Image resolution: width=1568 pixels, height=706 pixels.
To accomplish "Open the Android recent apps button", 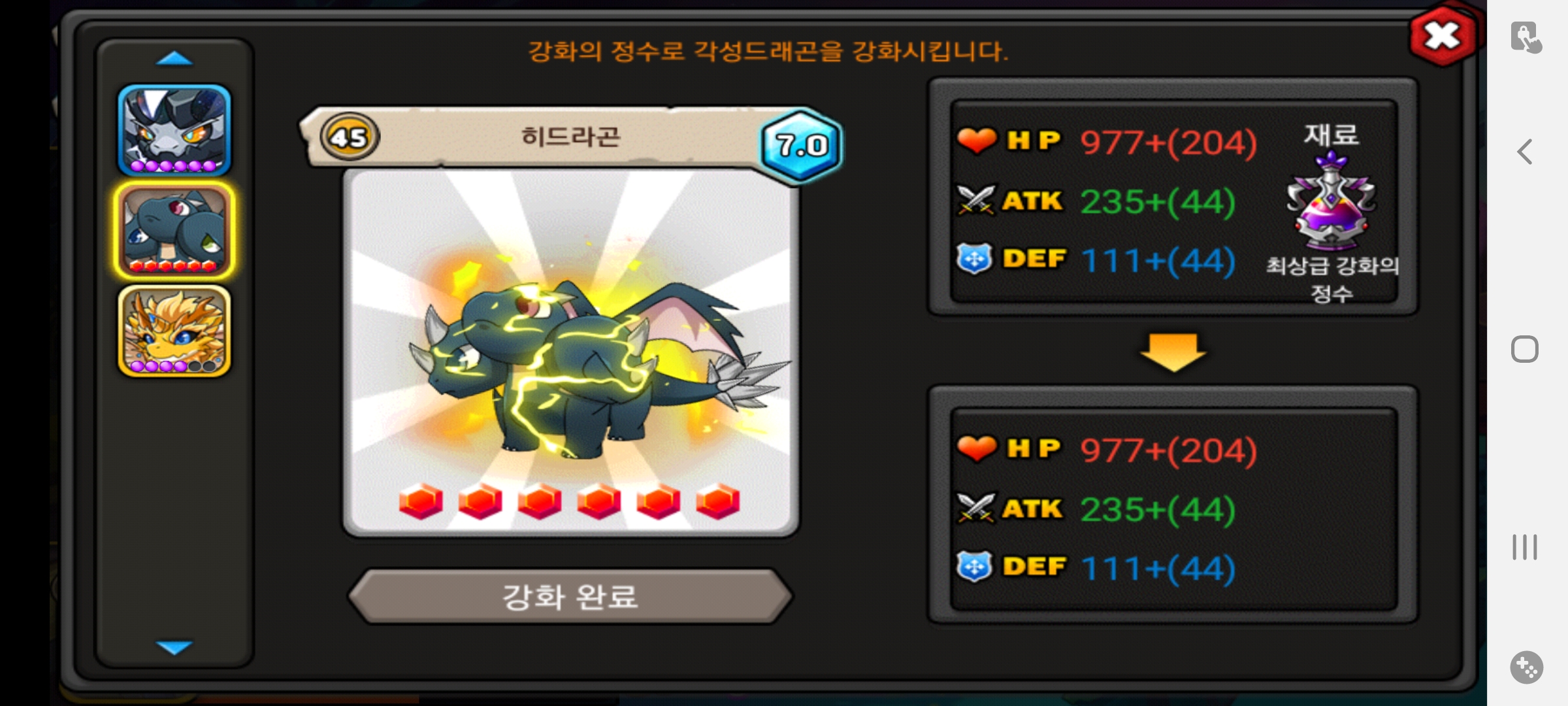I will (1525, 547).
